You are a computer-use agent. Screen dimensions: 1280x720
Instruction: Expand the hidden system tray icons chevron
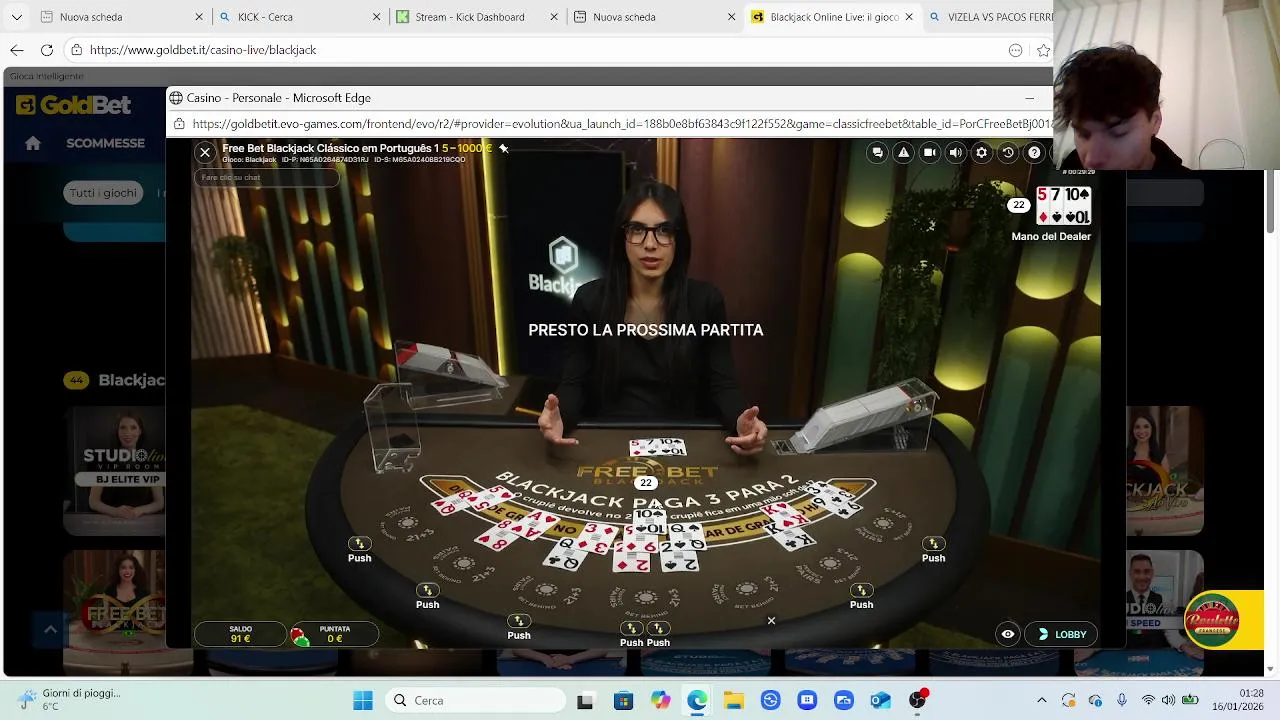tap(1042, 700)
